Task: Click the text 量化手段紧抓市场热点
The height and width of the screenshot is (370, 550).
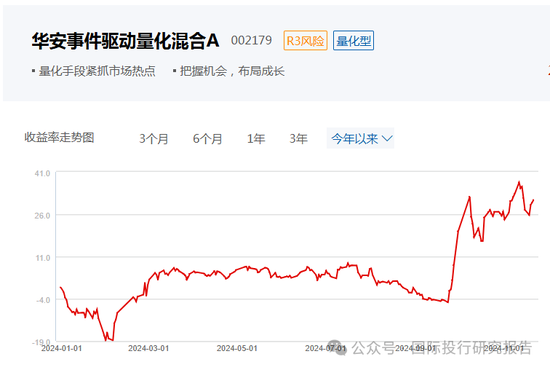Action: pos(97,71)
